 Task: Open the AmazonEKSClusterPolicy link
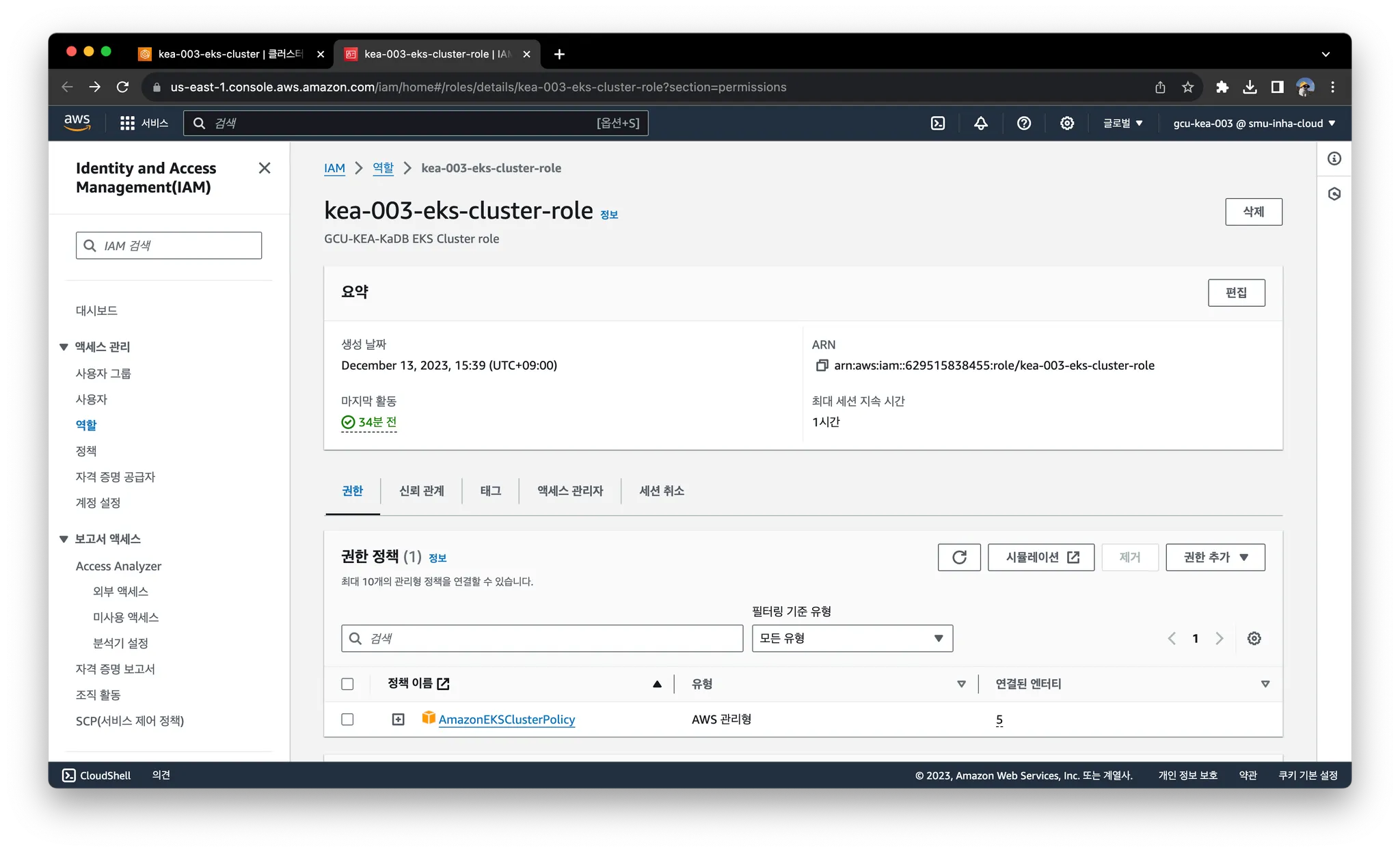pos(507,719)
